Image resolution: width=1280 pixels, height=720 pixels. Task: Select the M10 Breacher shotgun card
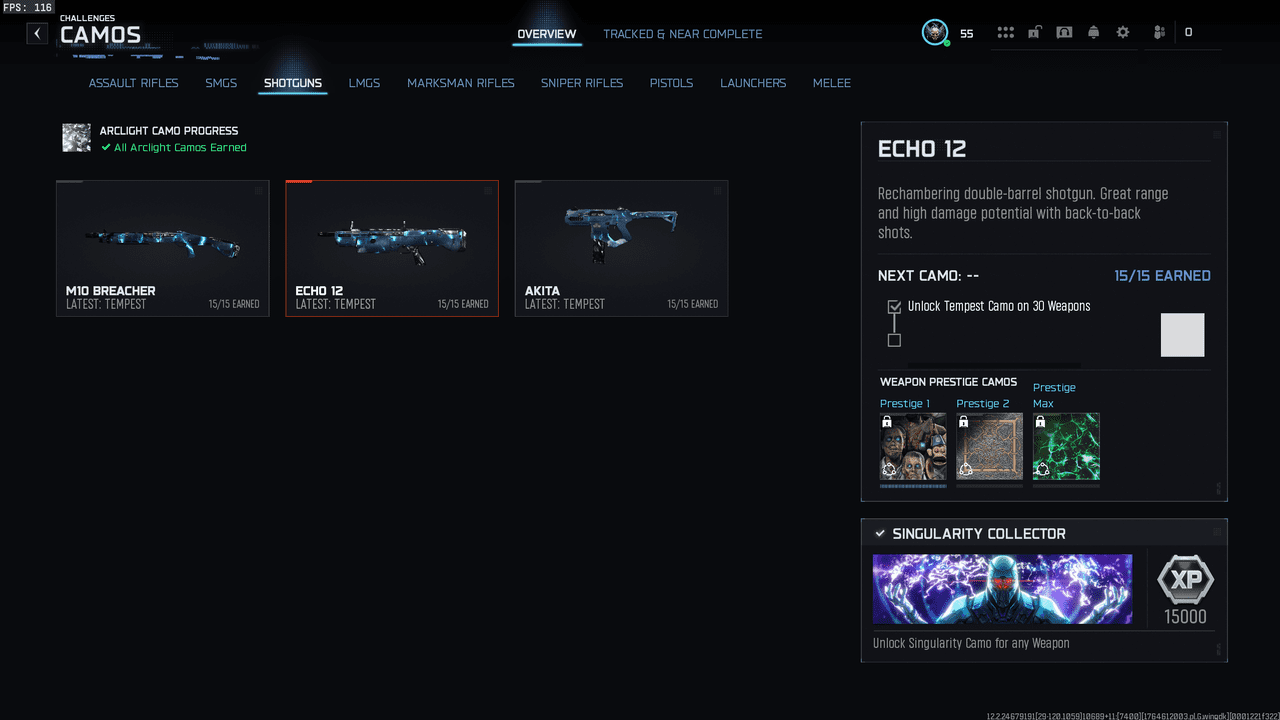tap(163, 248)
